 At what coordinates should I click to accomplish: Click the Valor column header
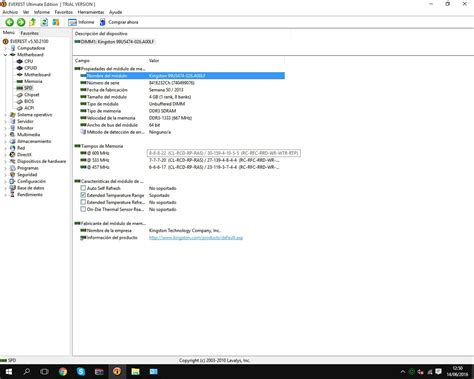coord(154,61)
